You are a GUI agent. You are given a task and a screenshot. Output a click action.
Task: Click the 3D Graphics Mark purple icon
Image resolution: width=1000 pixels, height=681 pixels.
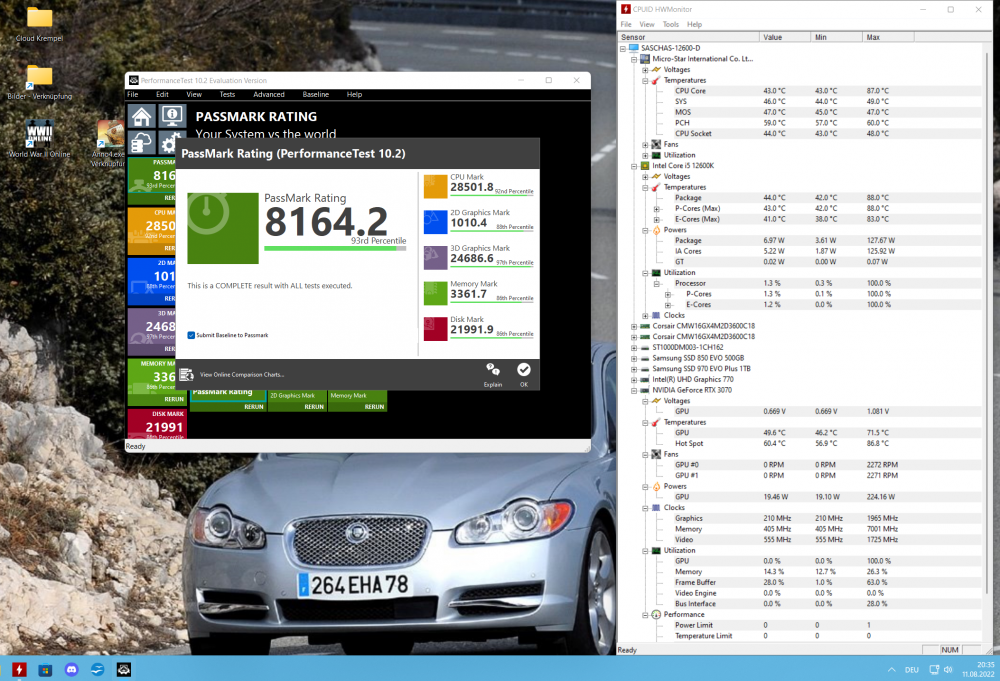pyautogui.click(x=435, y=257)
